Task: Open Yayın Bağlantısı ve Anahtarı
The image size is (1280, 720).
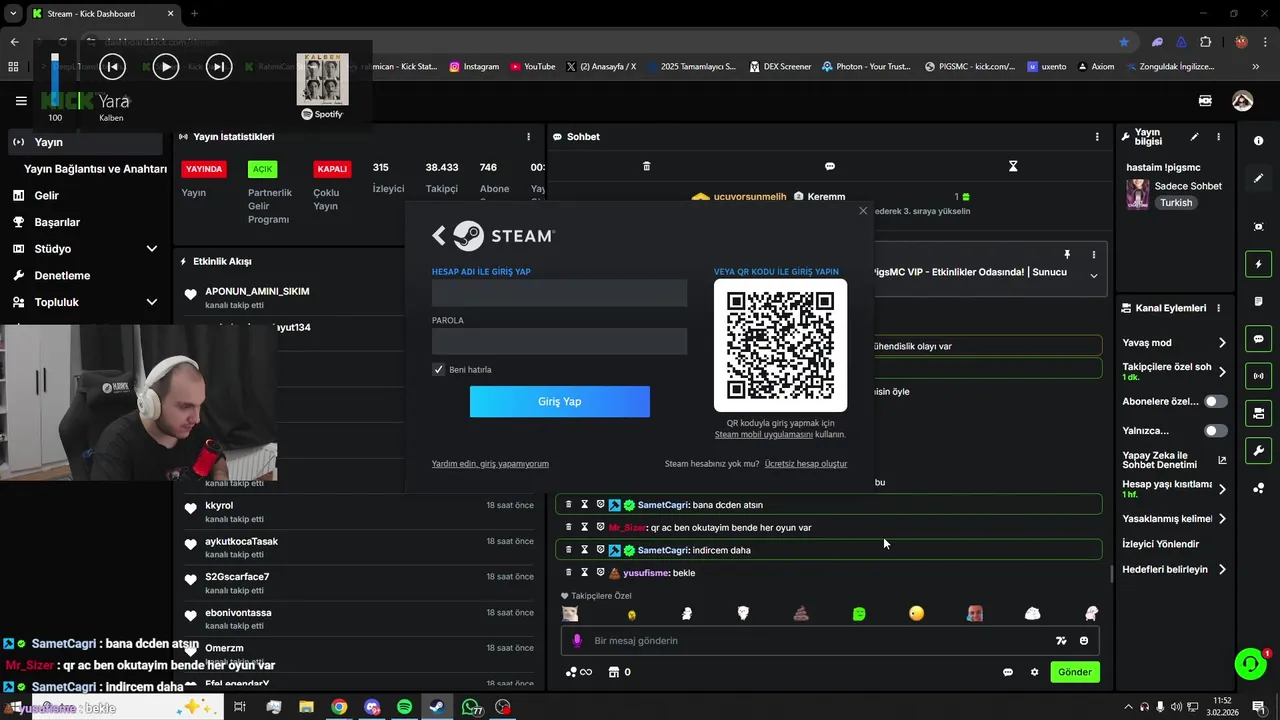Action: coord(95,169)
